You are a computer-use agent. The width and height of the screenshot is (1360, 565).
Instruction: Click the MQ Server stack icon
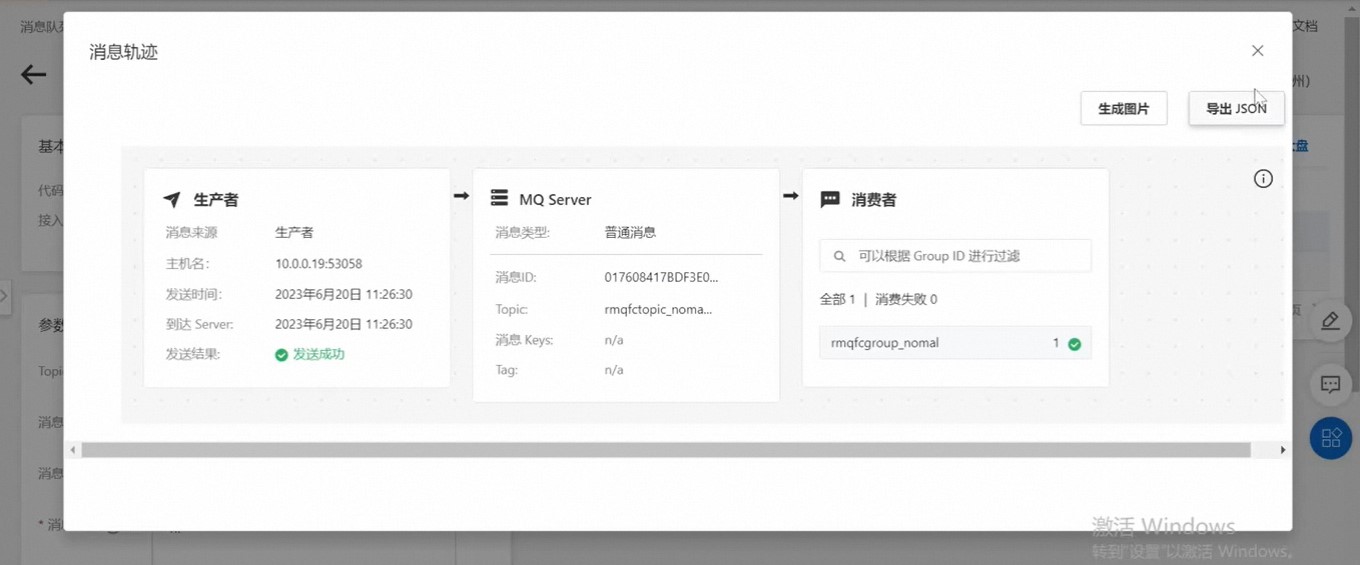[499, 199]
